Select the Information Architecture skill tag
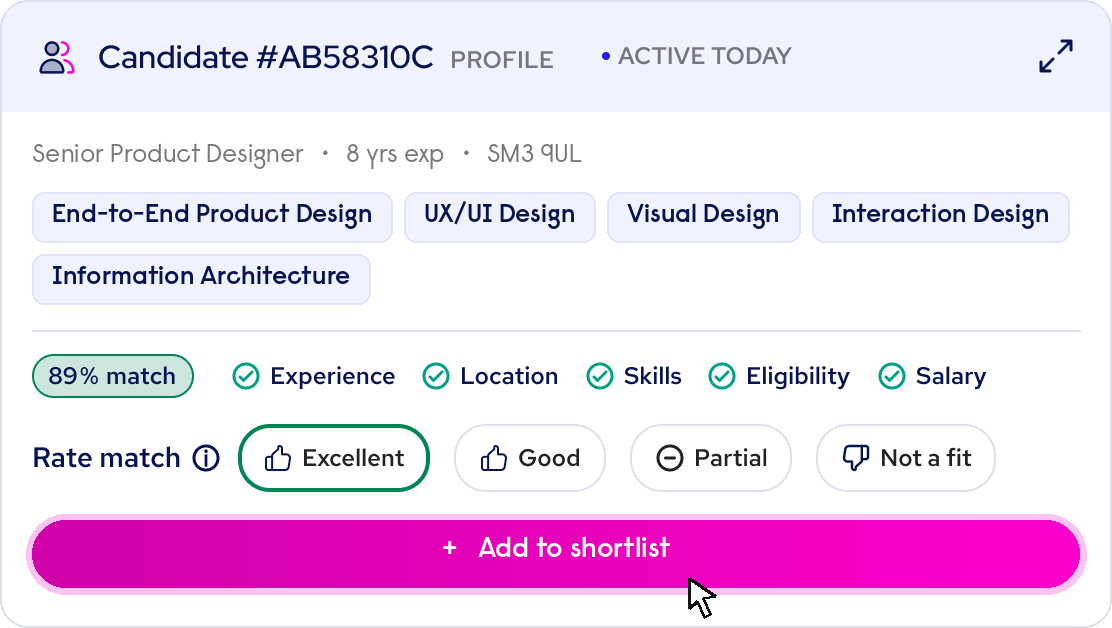The width and height of the screenshot is (1112, 628). pyautogui.click(x=201, y=279)
